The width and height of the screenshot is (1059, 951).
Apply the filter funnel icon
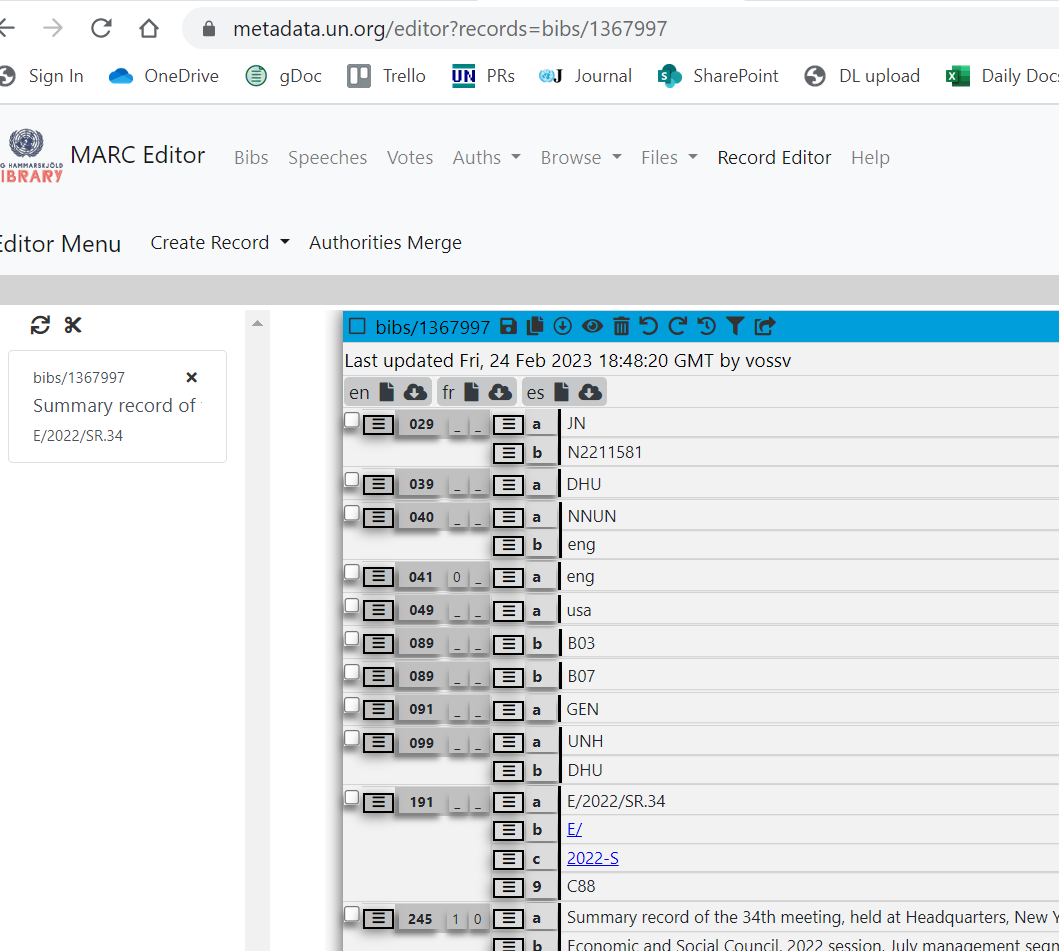[735, 326]
